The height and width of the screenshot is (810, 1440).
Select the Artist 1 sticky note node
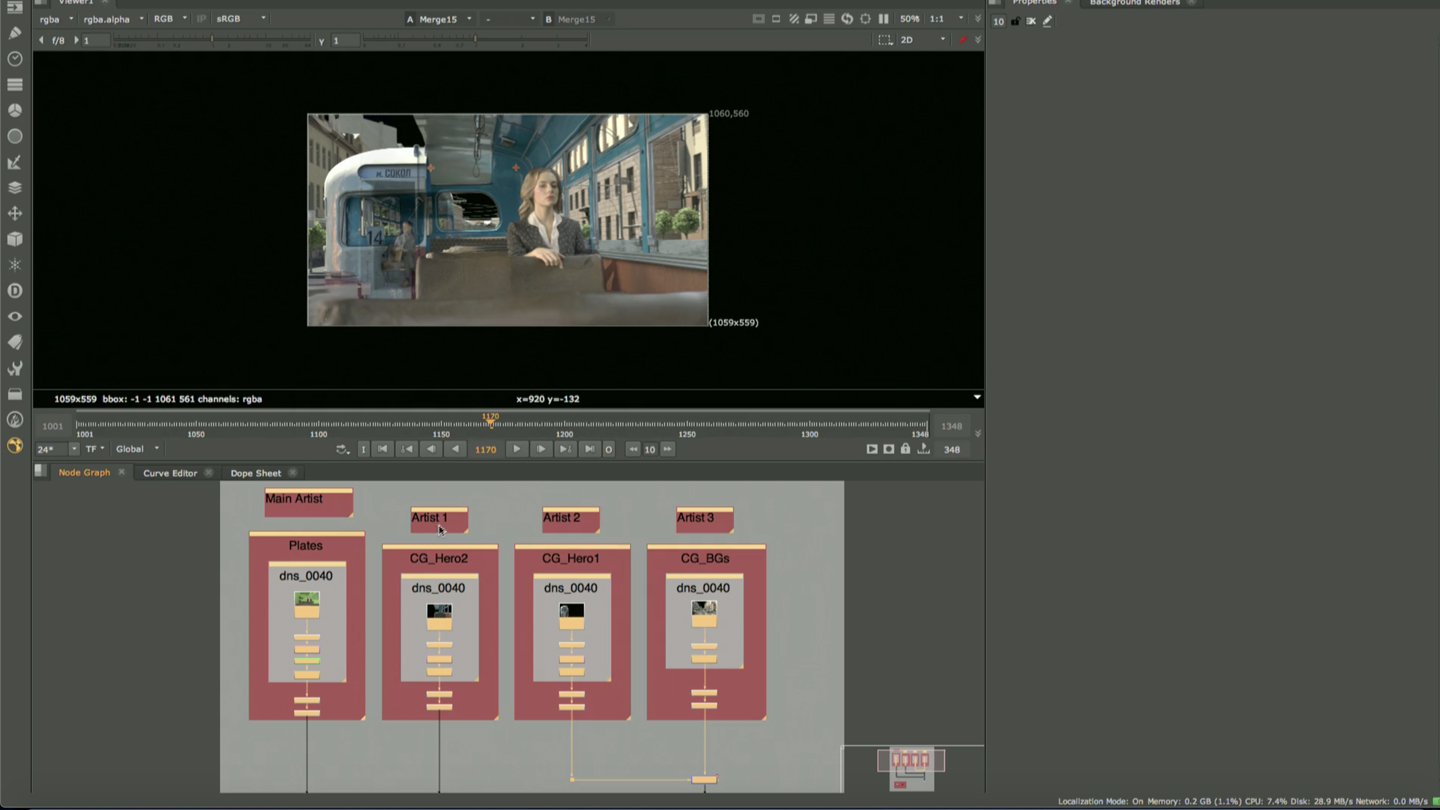[x=439, y=520]
